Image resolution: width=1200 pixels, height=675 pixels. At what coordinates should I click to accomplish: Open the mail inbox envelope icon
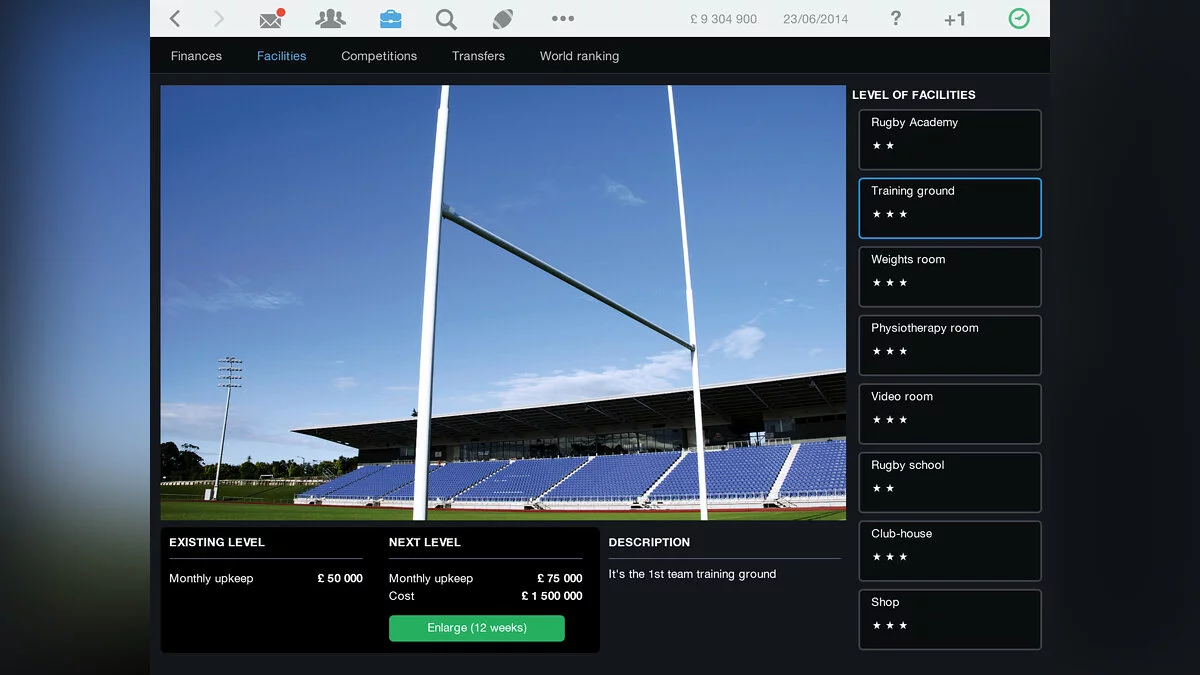(x=271, y=18)
